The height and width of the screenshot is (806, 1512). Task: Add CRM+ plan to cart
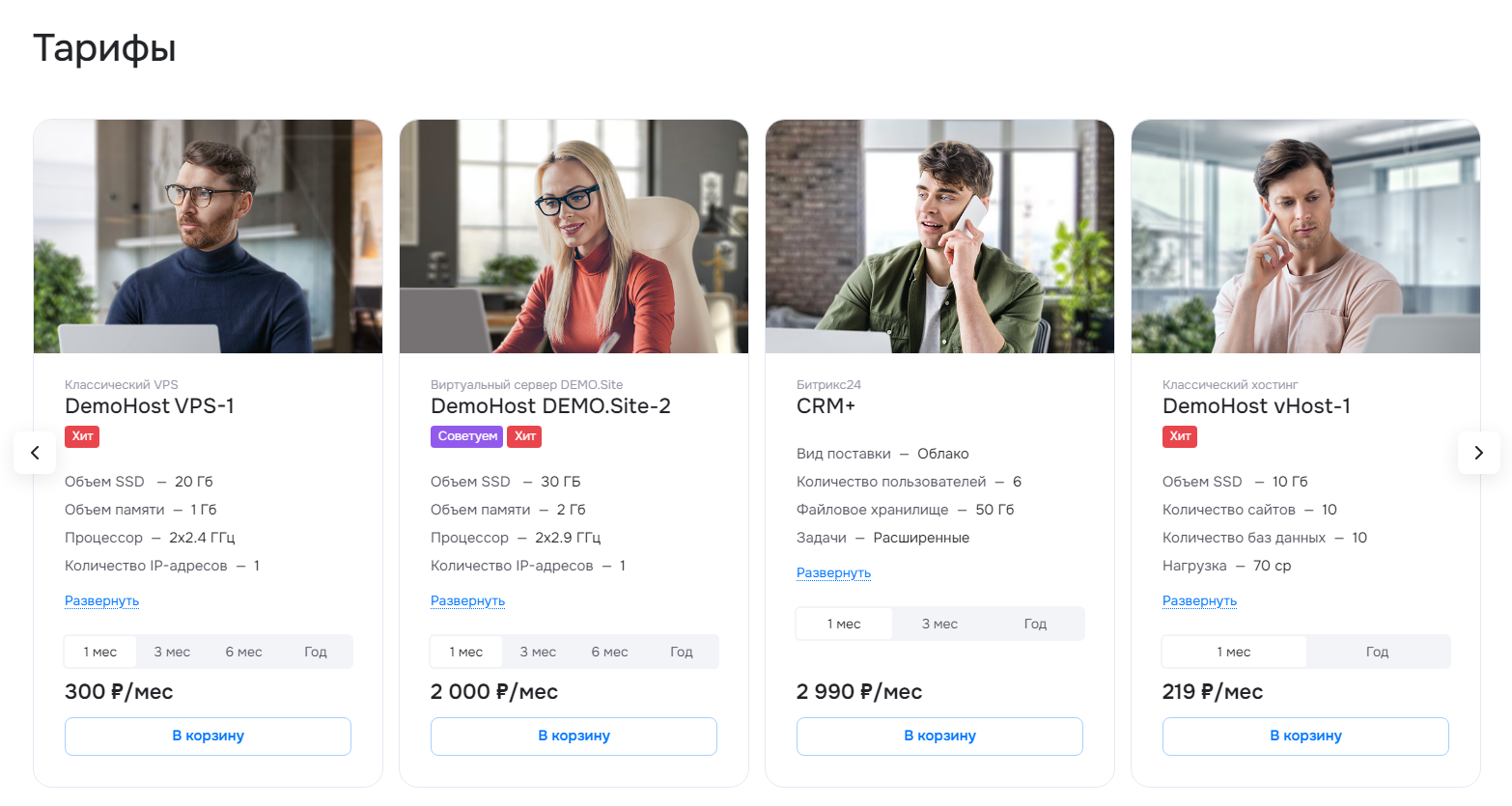coord(939,736)
